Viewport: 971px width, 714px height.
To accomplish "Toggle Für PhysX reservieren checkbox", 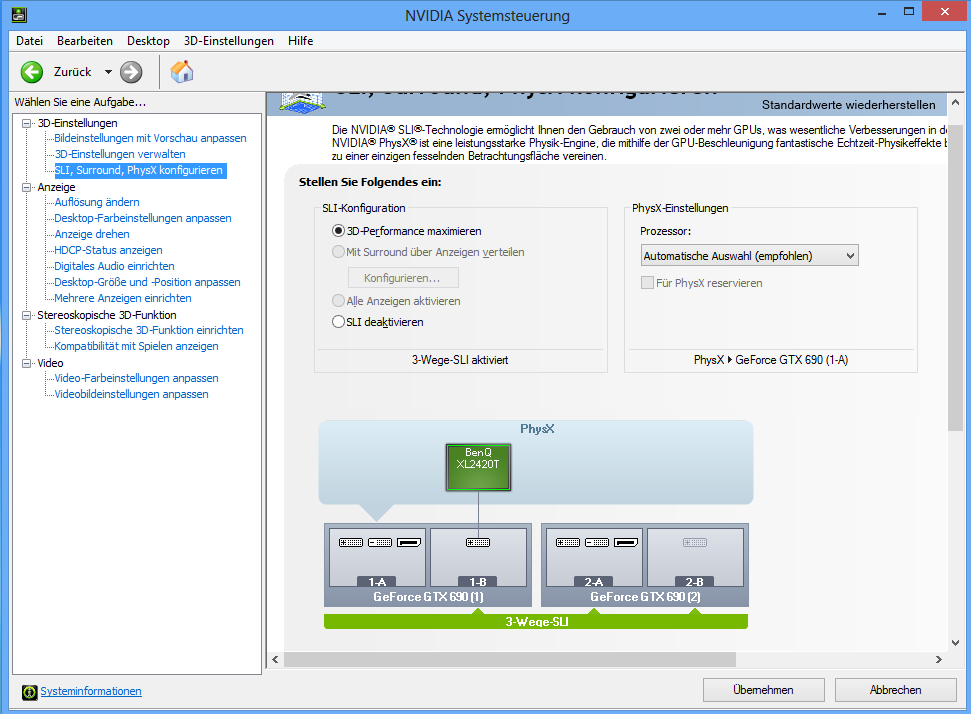I will point(647,283).
